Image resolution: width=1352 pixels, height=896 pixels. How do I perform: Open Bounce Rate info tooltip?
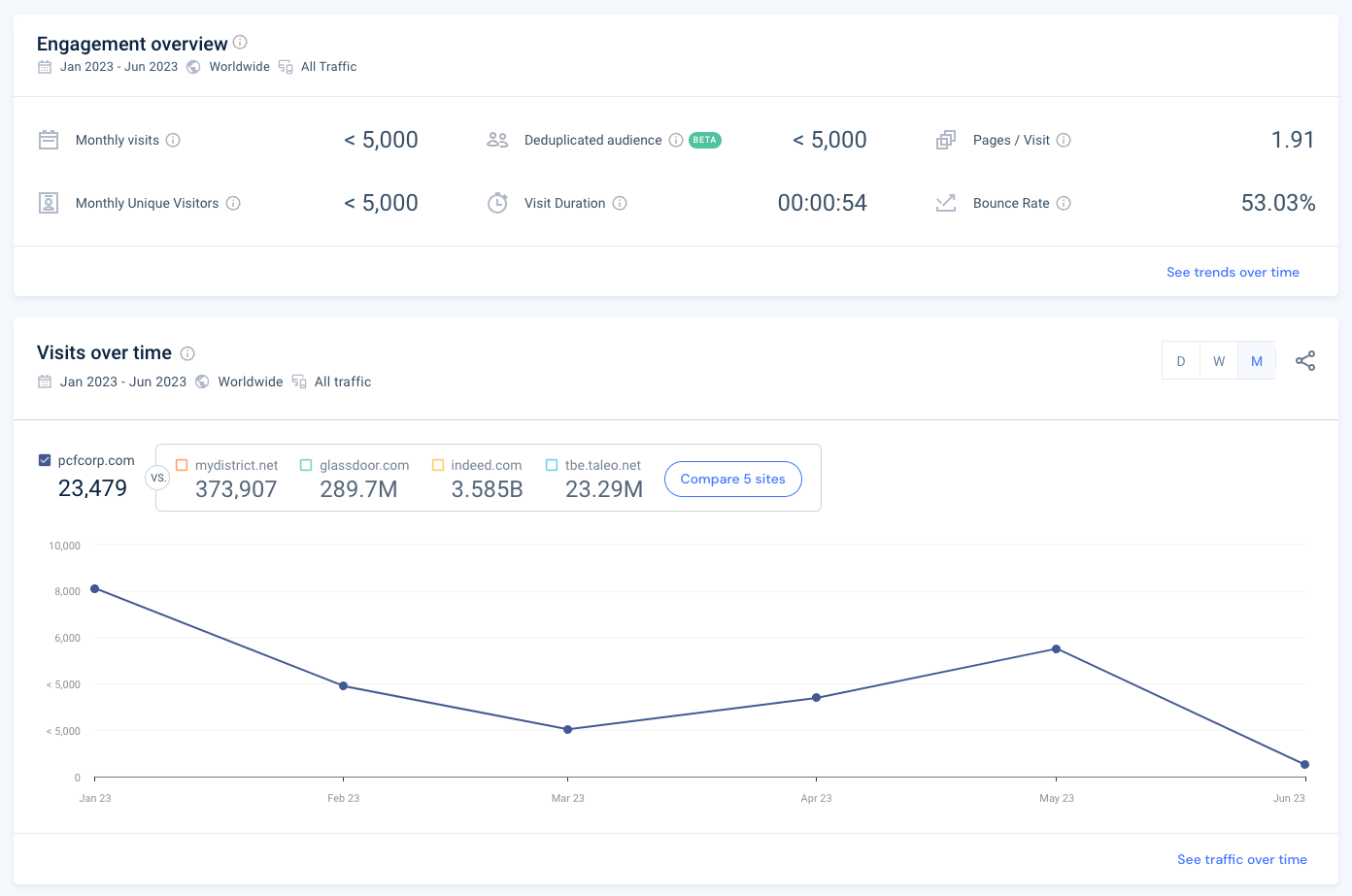[1064, 203]
